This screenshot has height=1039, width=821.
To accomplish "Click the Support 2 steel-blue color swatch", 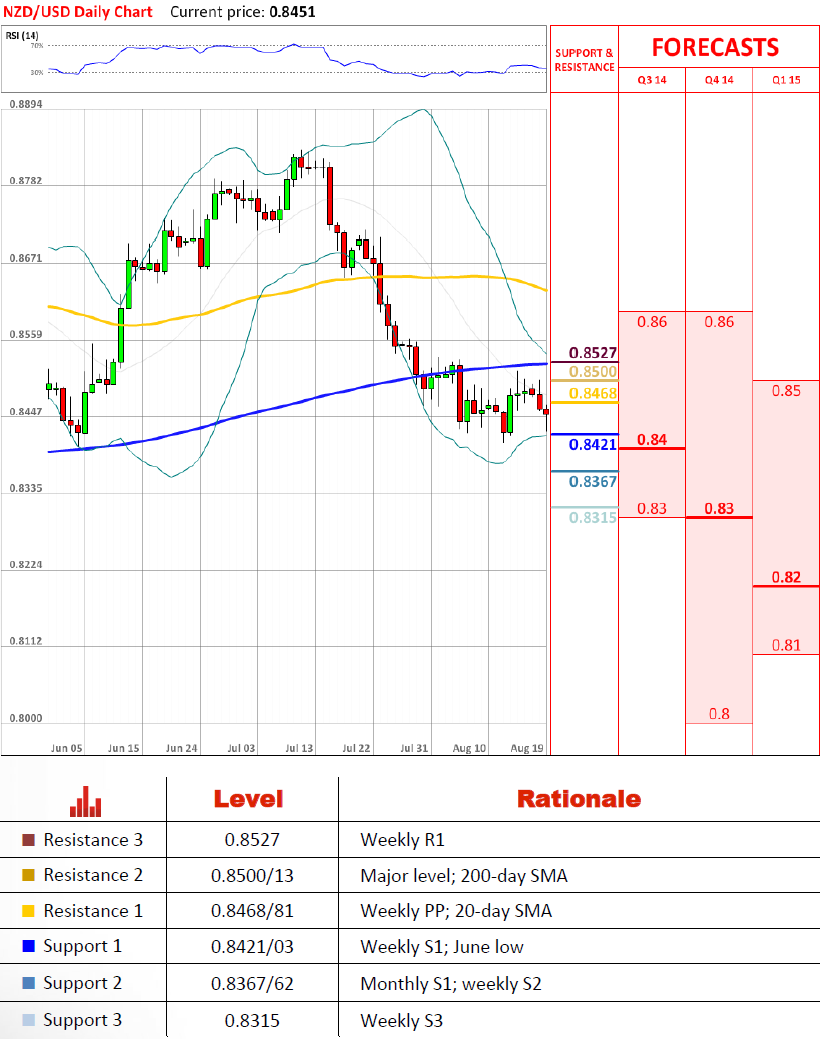I will point(28,983).
